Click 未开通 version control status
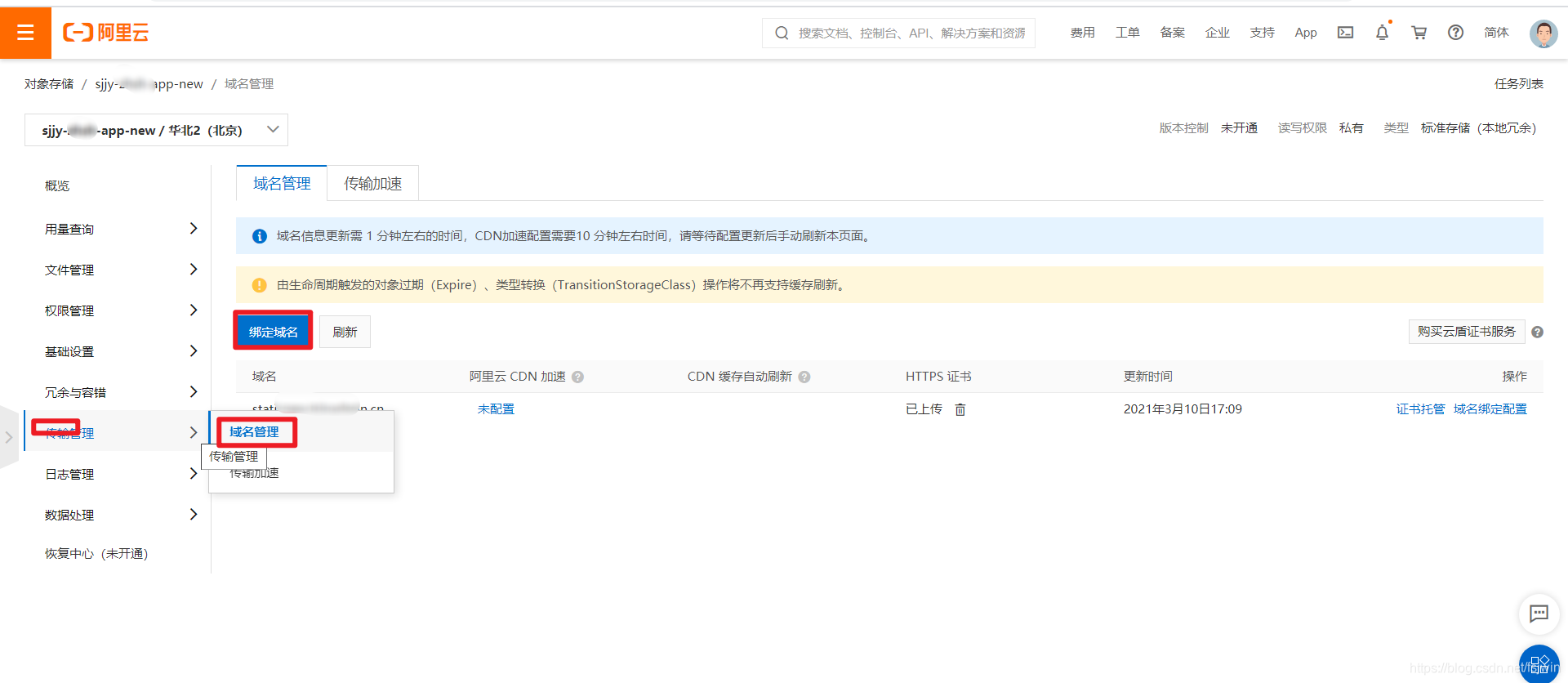Viewport: 1568px width, 683px height. pyautogui.click(x=1239, y=128)
